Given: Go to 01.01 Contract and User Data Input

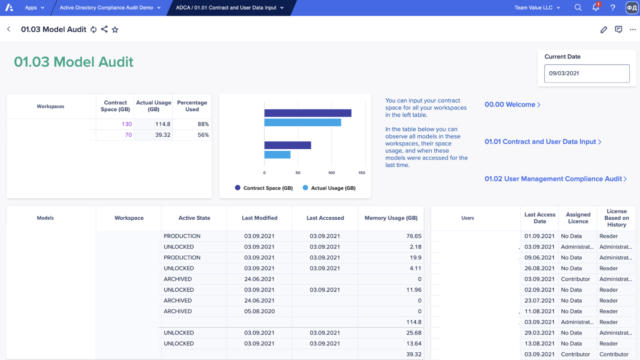Looking at the screenshot, I should pos(543,142).
